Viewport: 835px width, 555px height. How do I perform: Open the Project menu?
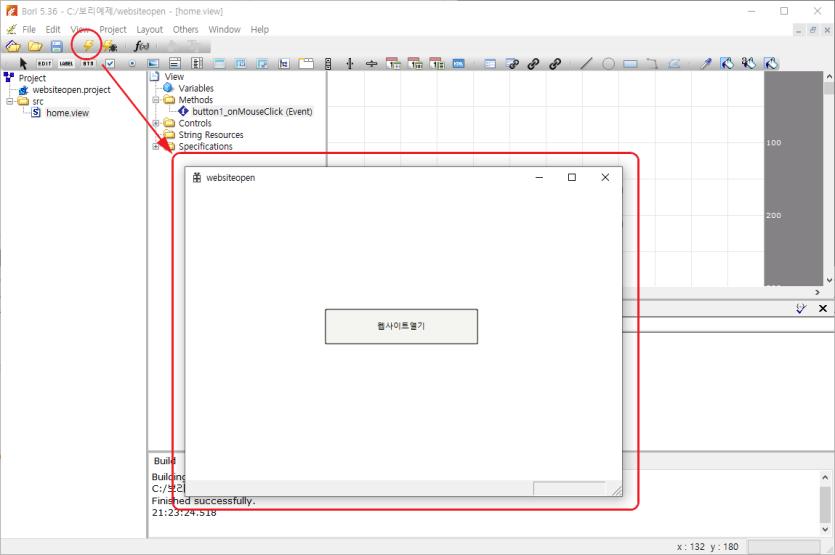click(x=113, y=29)
